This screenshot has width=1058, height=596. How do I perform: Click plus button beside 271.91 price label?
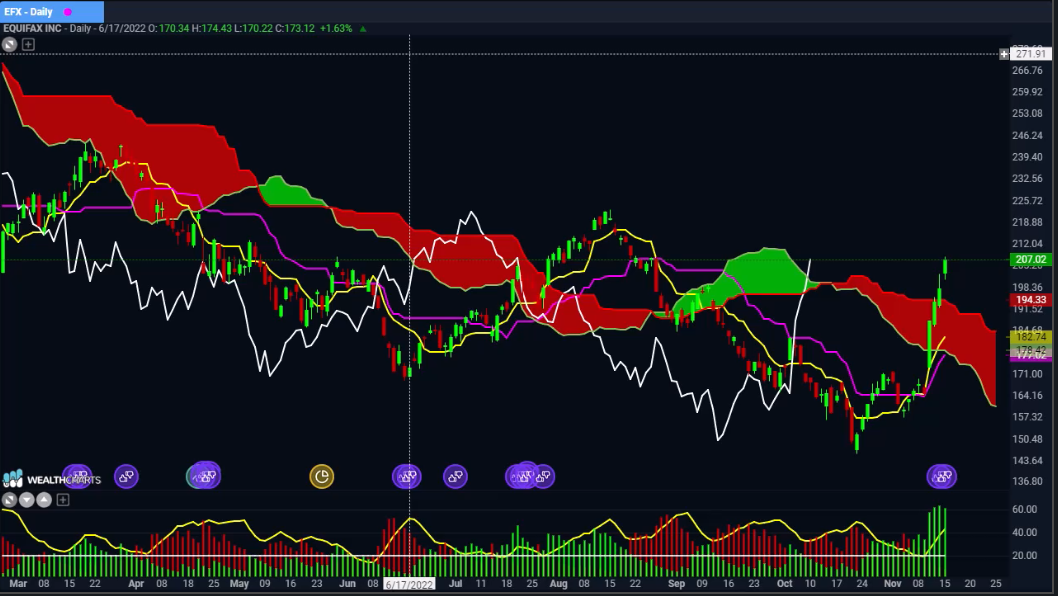pos(1004,54)
